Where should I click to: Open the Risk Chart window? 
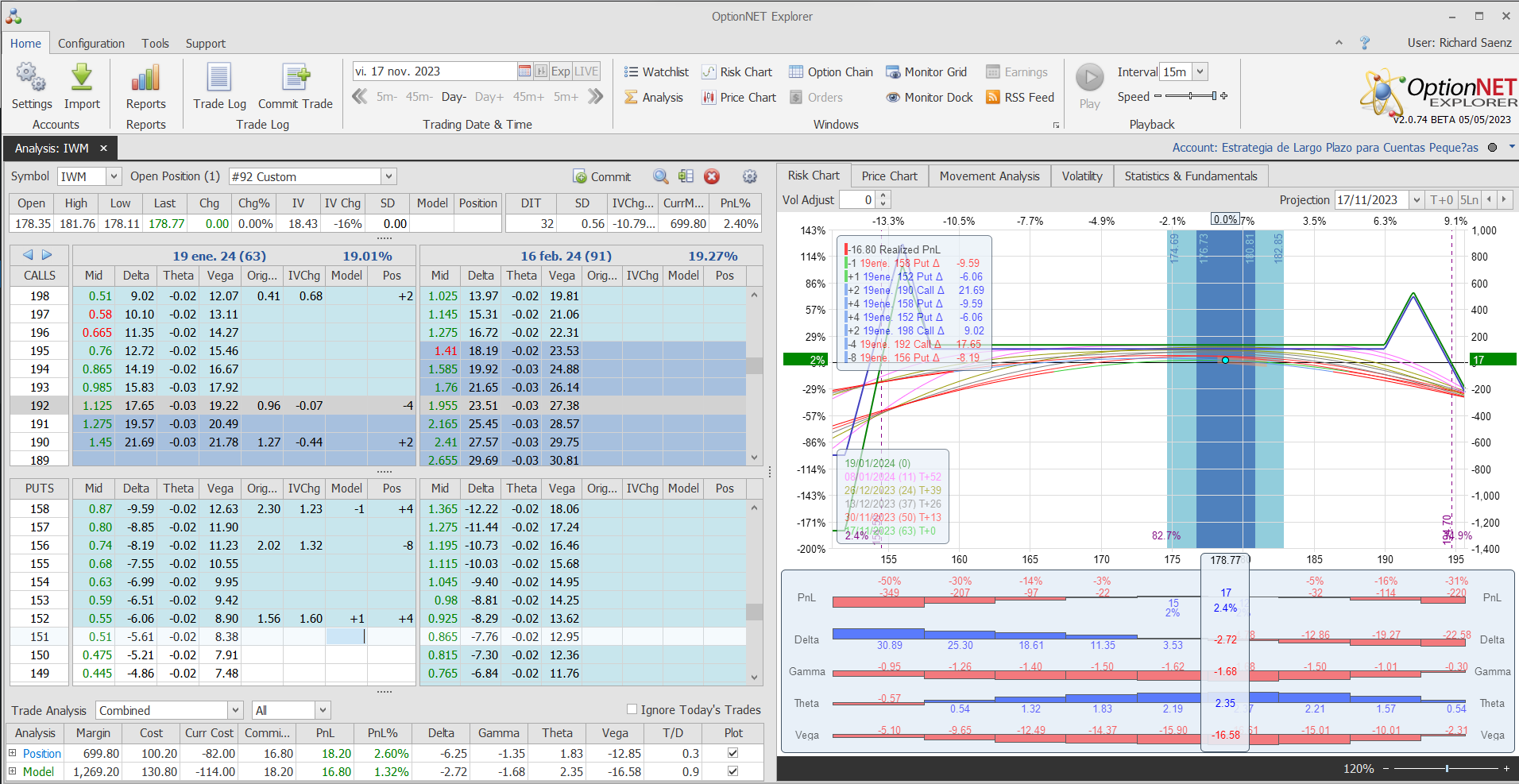pyautogui.click(x=737, y=72)
